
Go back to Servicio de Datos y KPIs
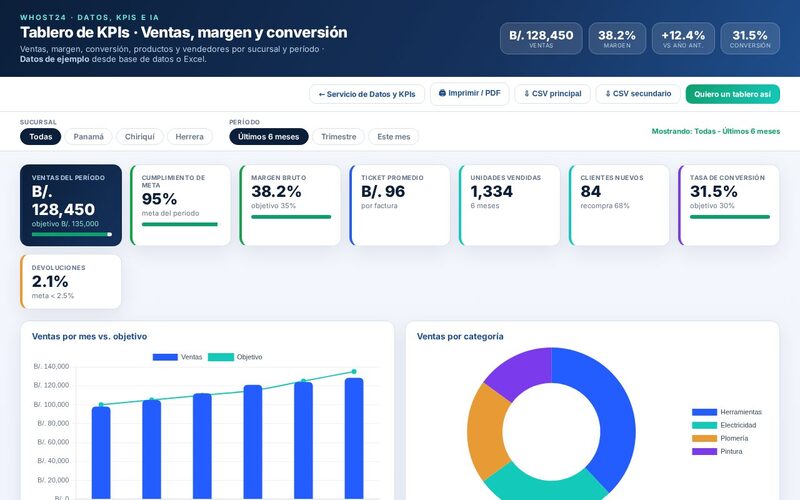[367, 94]
